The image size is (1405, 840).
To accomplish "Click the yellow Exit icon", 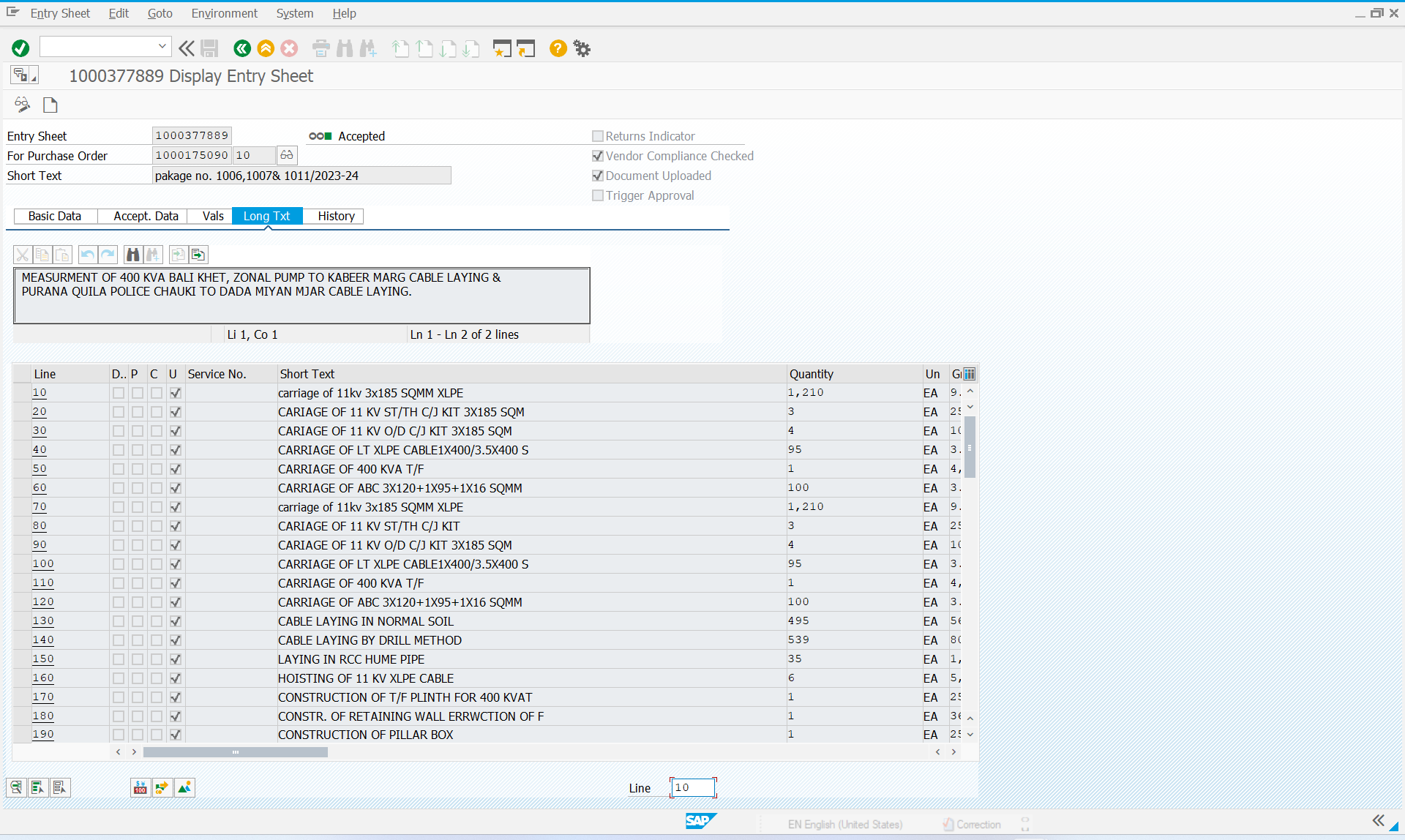I will click(x=266, y=48).
